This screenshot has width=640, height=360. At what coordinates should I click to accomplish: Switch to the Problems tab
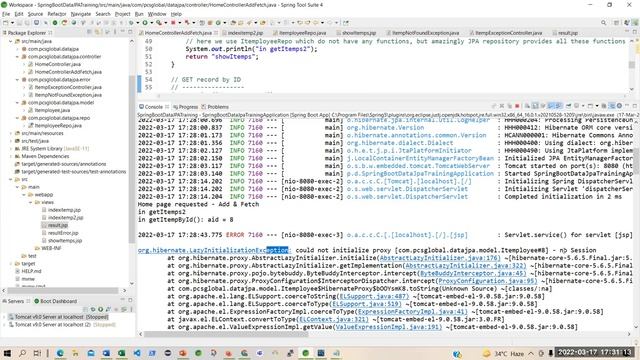point(215,107)
